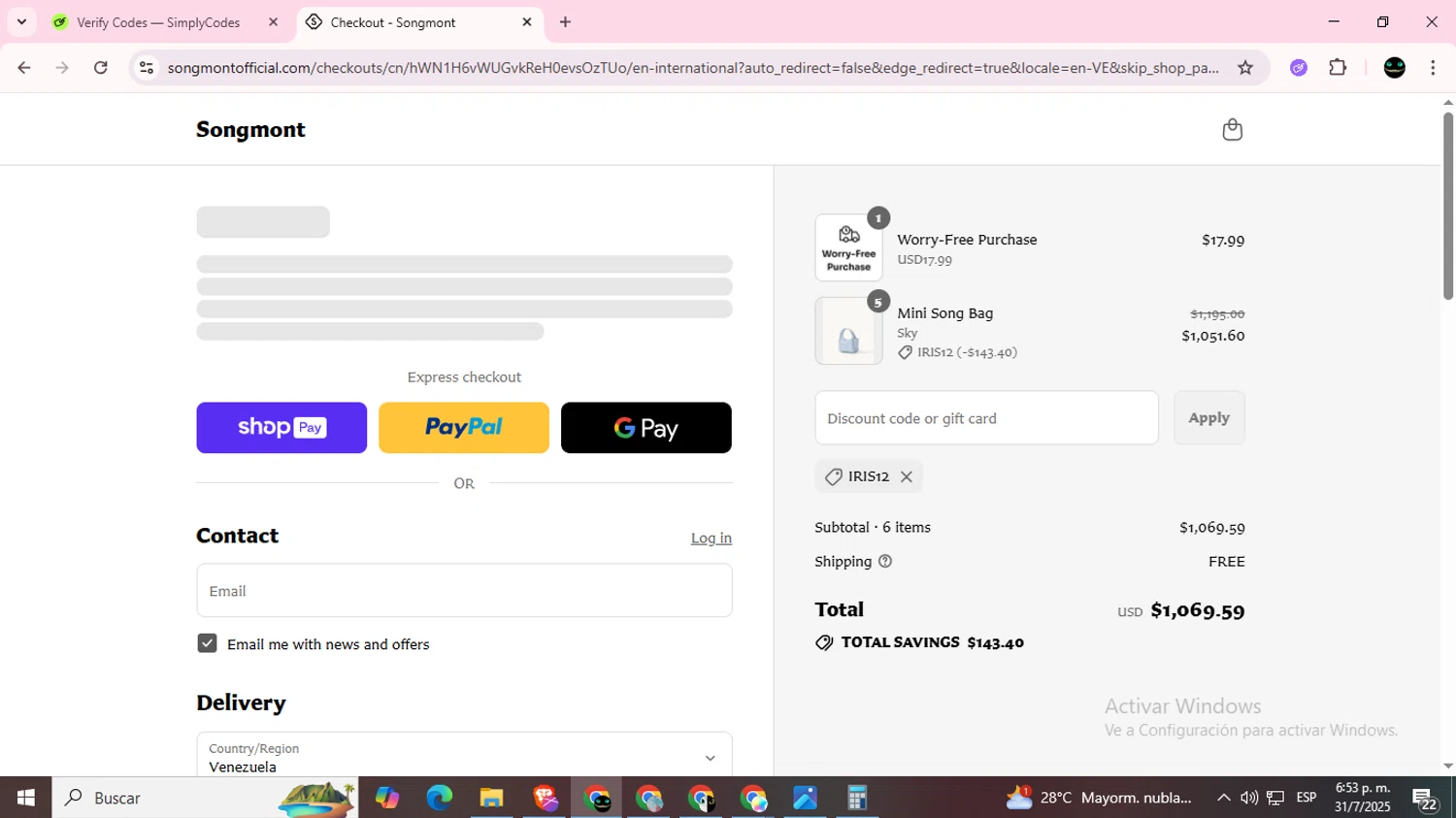Close the Checkout - Songmont tab
This screenshot has width=1456, height=818.
coord(527,21)
